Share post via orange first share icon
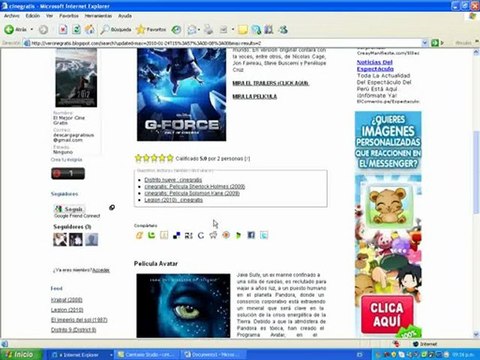The height and width of the screenshot is (360, 480). pos(139,235)
